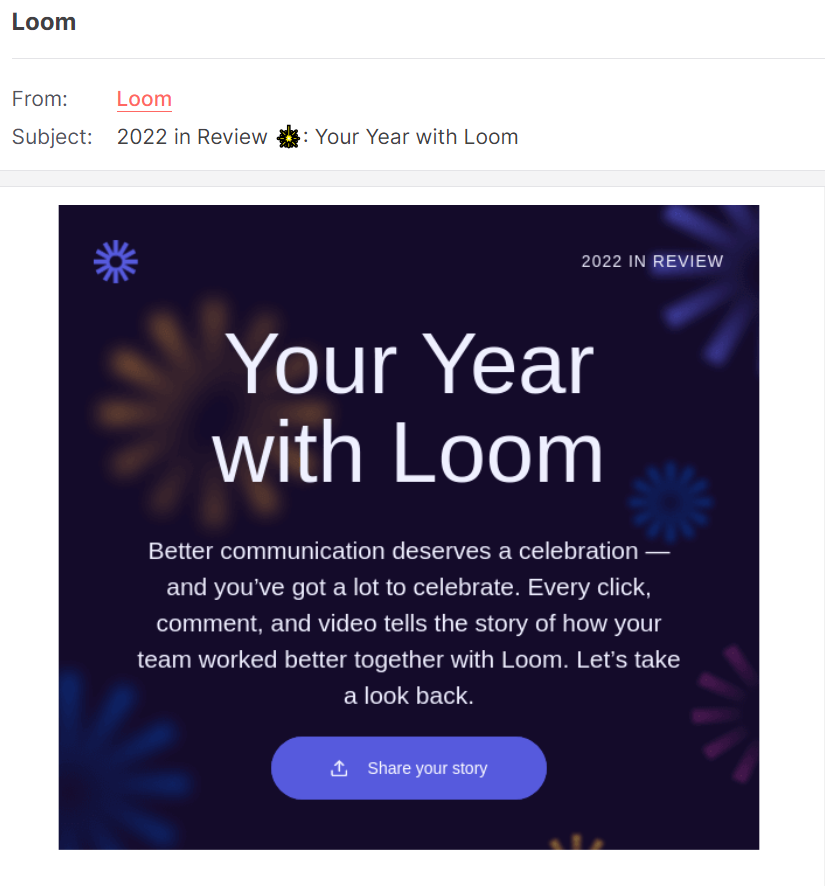The width and height of the screenshot is (825, 886).
Task: Click the "From:" field label
Action: [x=40, y=99]
